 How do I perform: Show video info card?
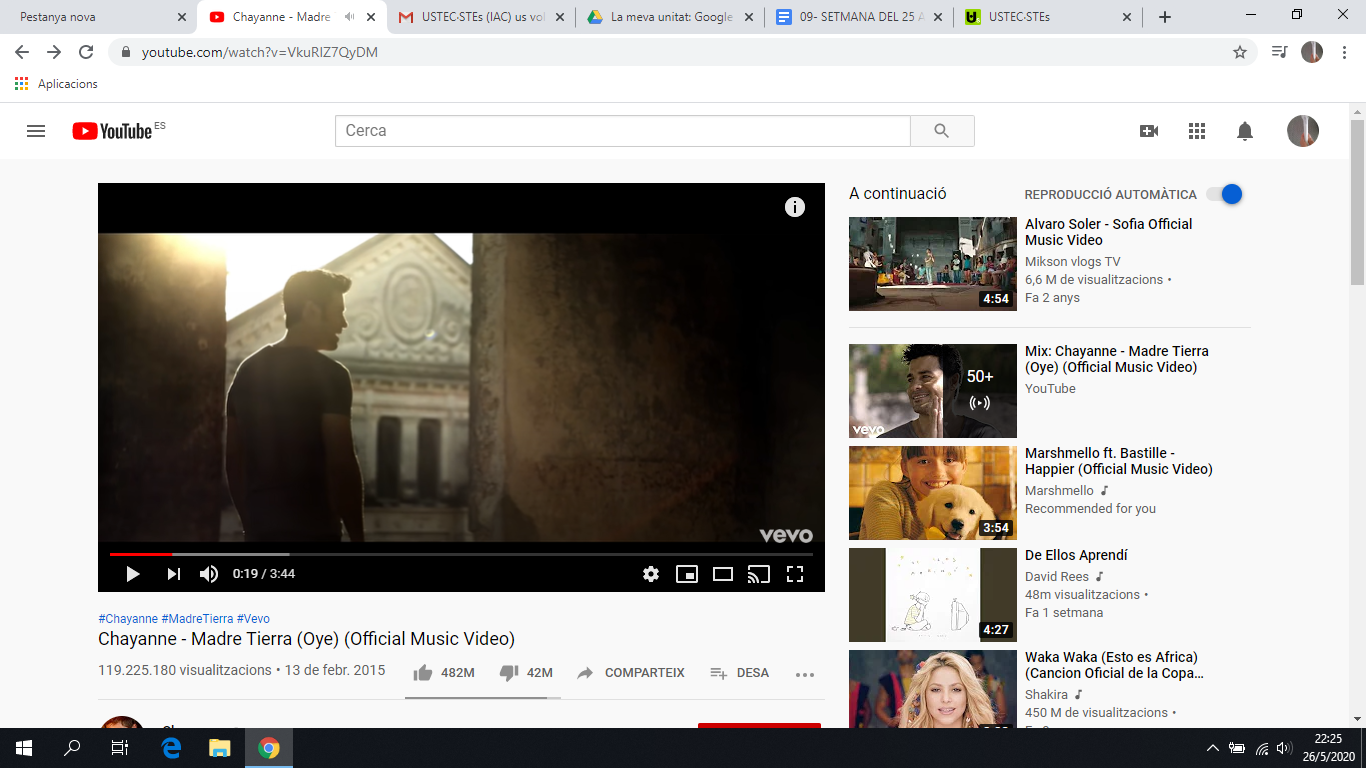tap(795, 207)
